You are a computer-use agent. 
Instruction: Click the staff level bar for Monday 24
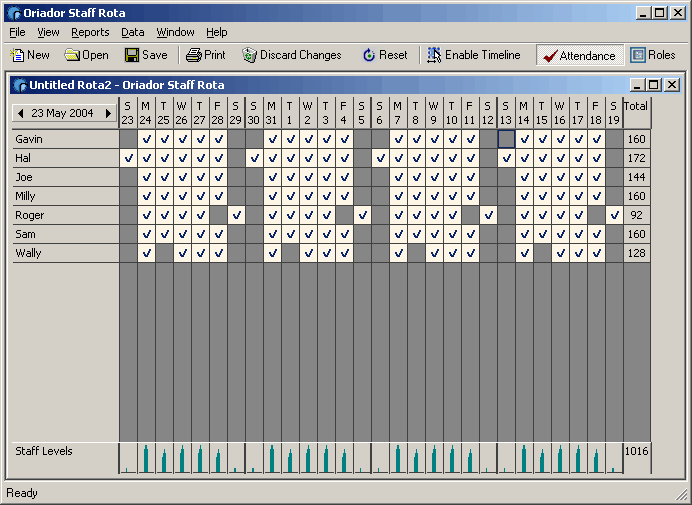pyautogui.click(x=146, y=459)
